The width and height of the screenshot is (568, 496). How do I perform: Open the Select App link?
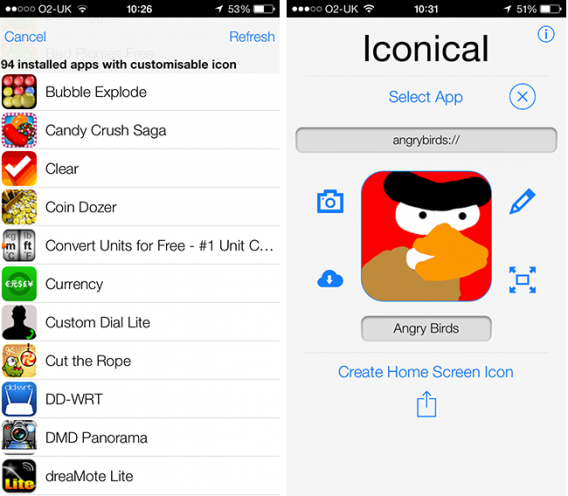click(426, 97)
